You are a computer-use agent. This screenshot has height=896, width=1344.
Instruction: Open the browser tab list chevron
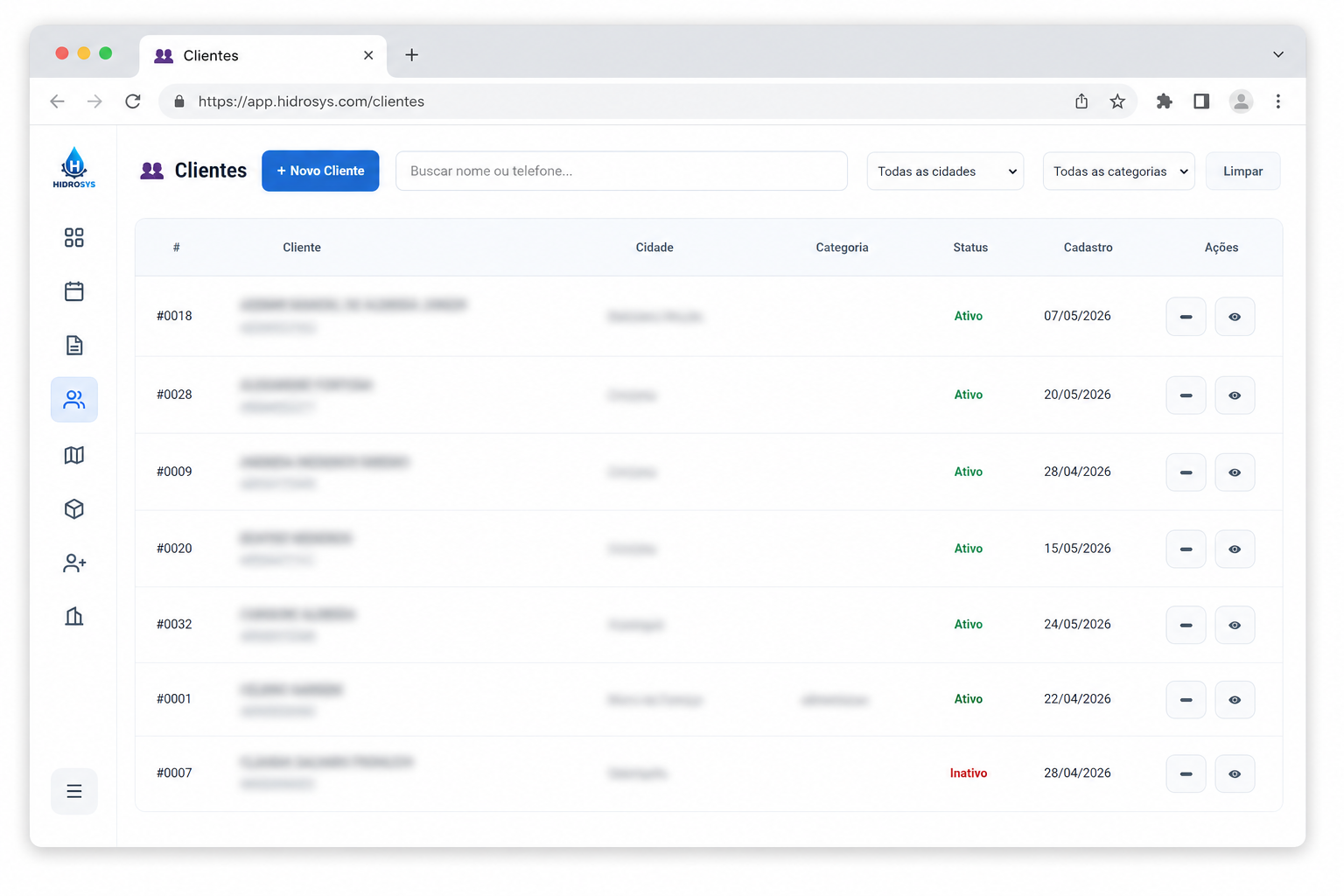click(x=1278, y=54)
